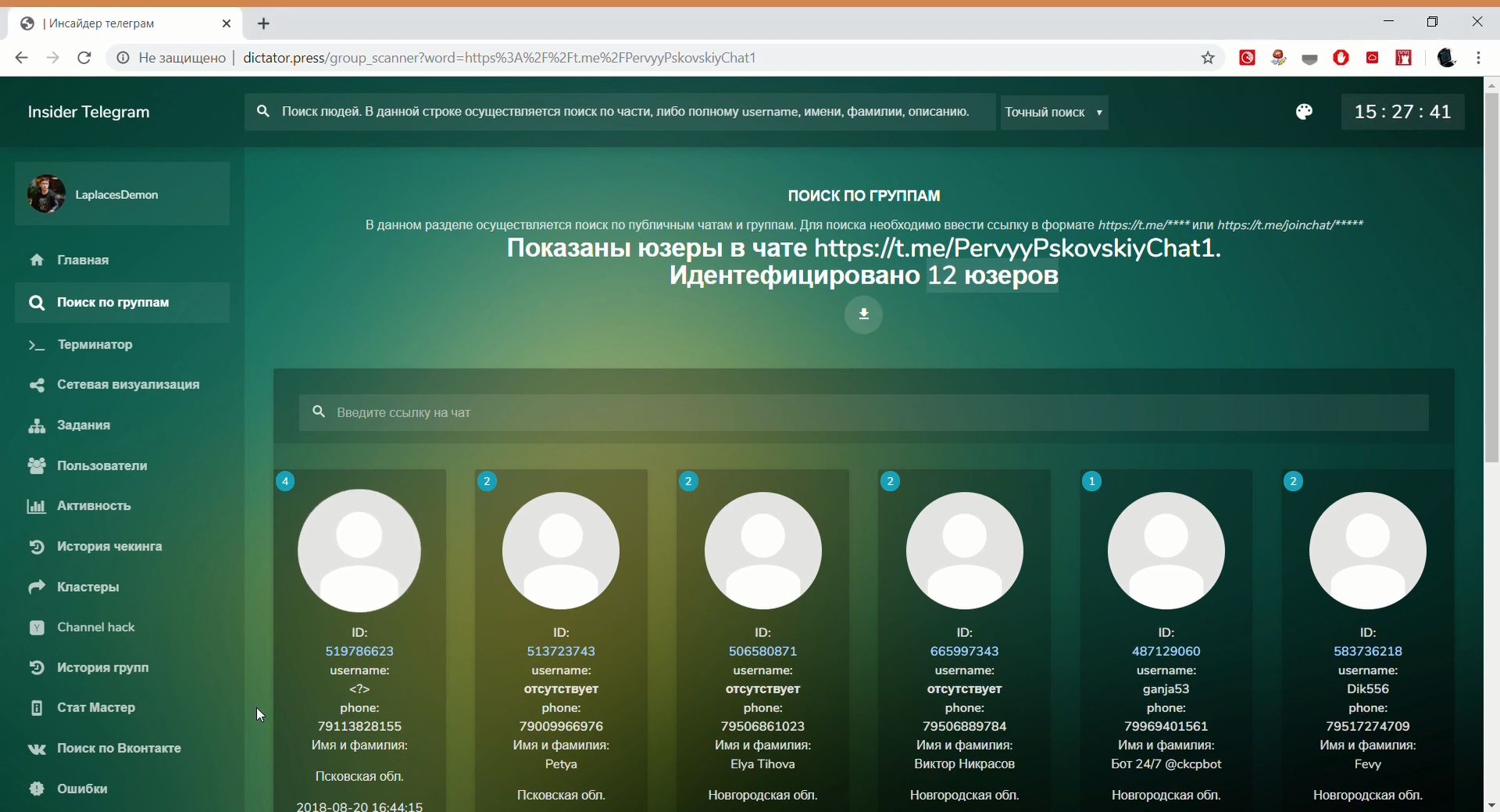Viewport: 1500px width, 812px height.
Task: Click avatar of user Dik556
Action: (1367, 550)
